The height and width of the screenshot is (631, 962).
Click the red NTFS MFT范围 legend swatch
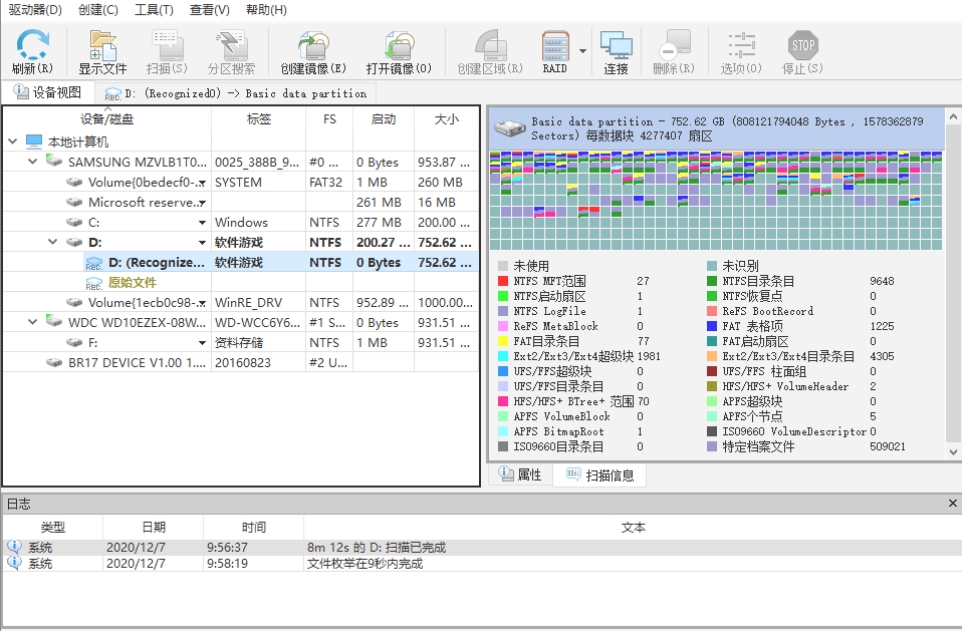pyautogui.click(x=503, y=282)
